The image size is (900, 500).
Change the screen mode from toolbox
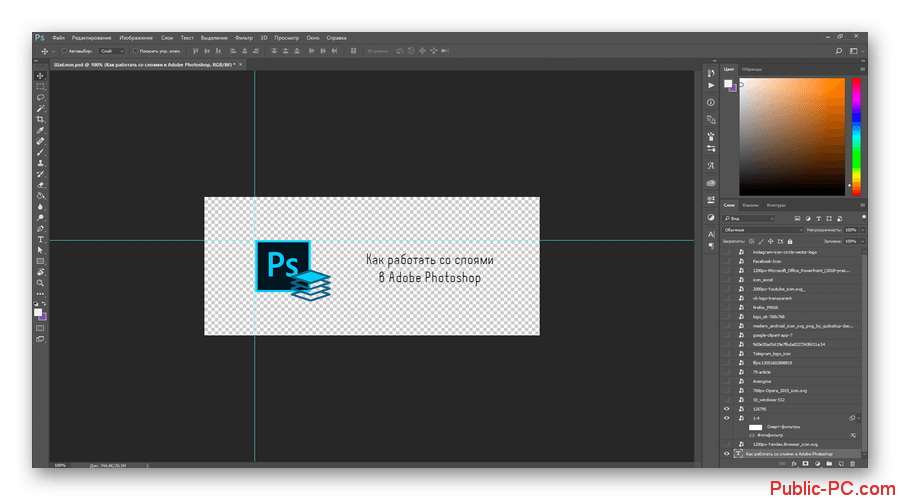click(x=40, y=339)
